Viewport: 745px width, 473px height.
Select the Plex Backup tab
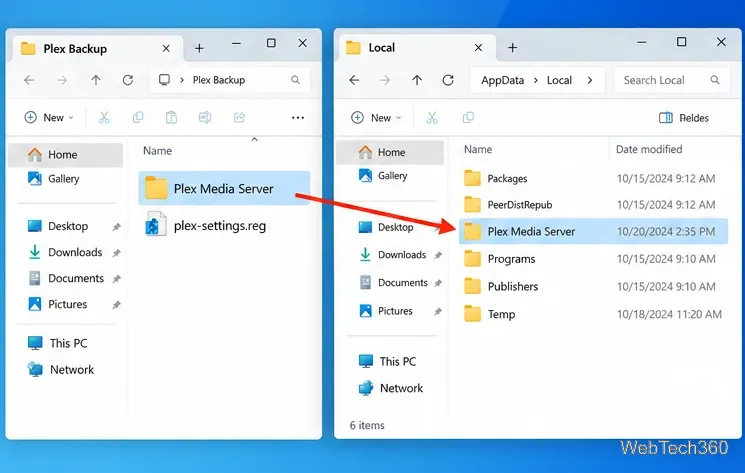click(96, 48)
